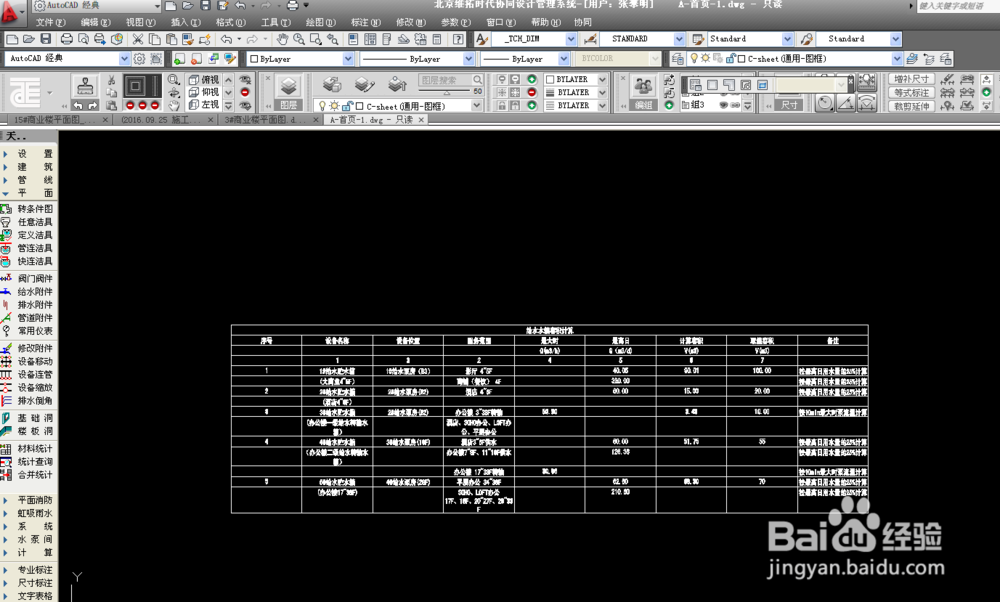The height and width of the screenshot is (602, 1000).
Task: Select the 左视 left view option
Action: tap(204, 105)
